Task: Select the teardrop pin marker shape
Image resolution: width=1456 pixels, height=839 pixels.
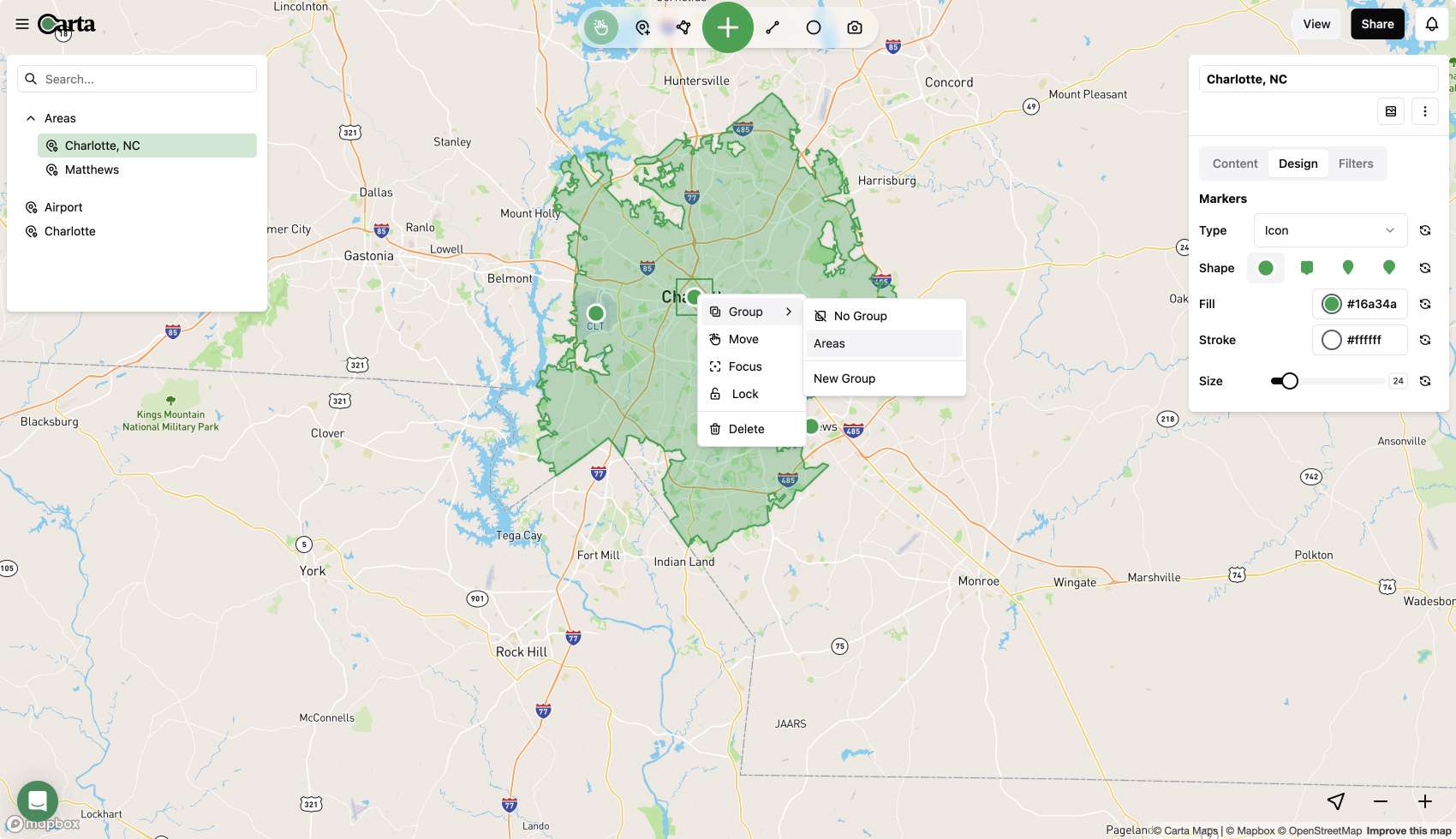Action: point(1347,267)
